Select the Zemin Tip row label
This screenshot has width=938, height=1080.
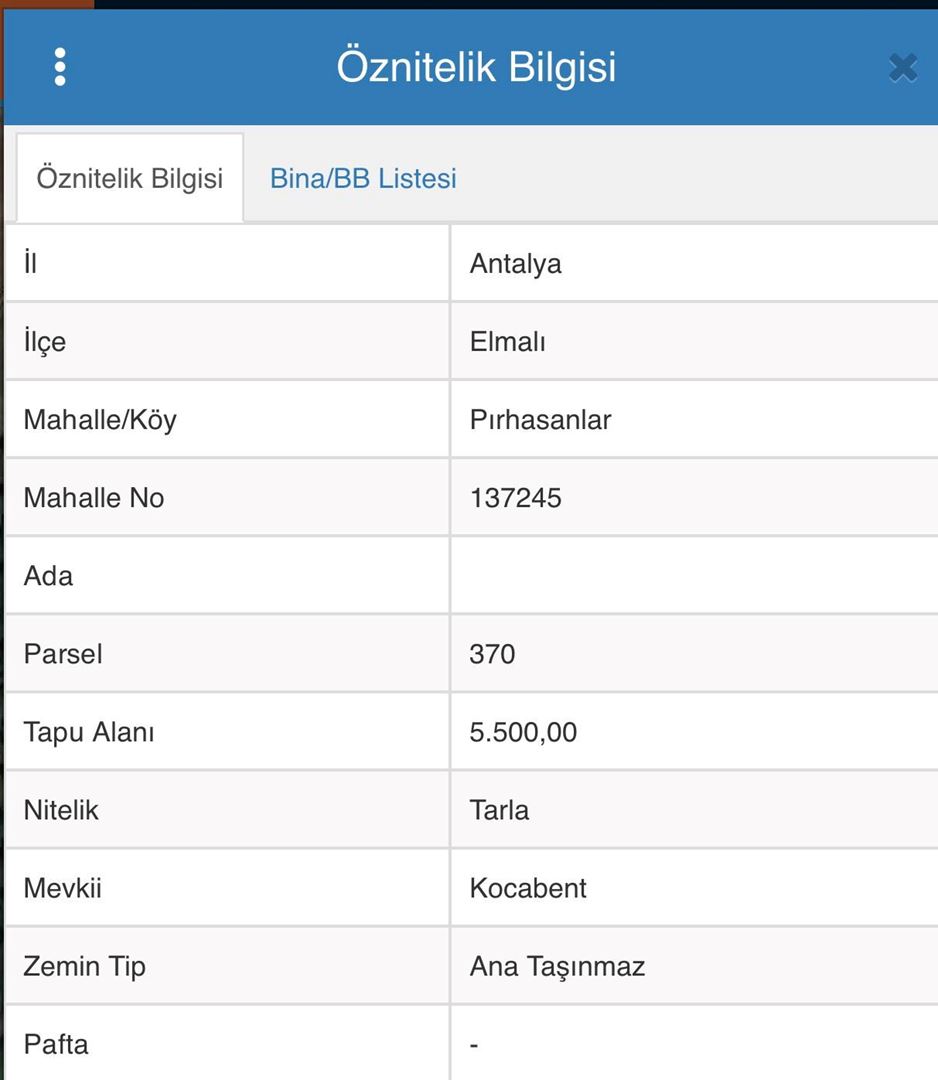pyautogui.click(x=84, y=966)
